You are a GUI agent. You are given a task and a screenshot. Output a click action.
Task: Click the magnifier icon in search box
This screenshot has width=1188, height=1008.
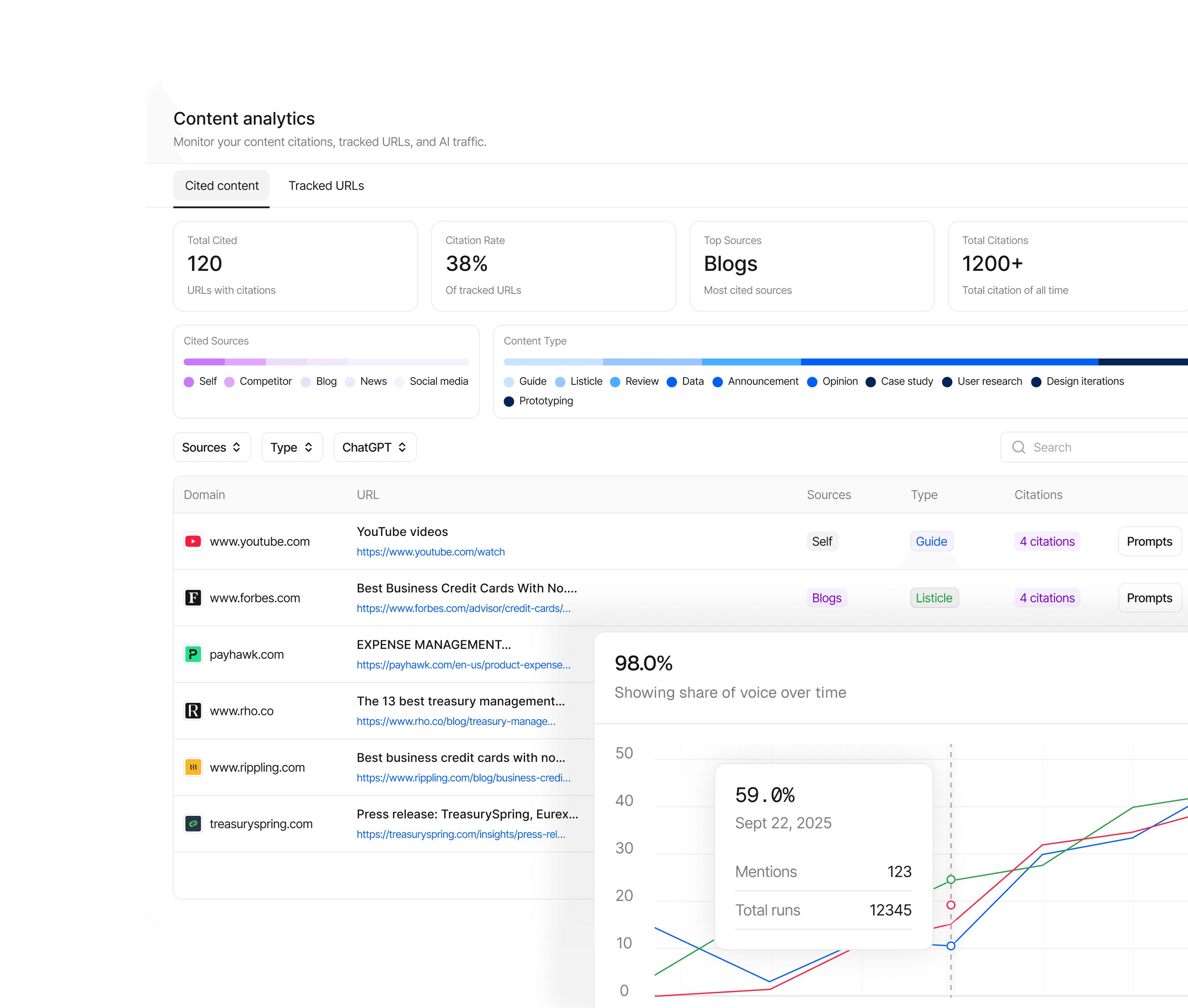1018,447
